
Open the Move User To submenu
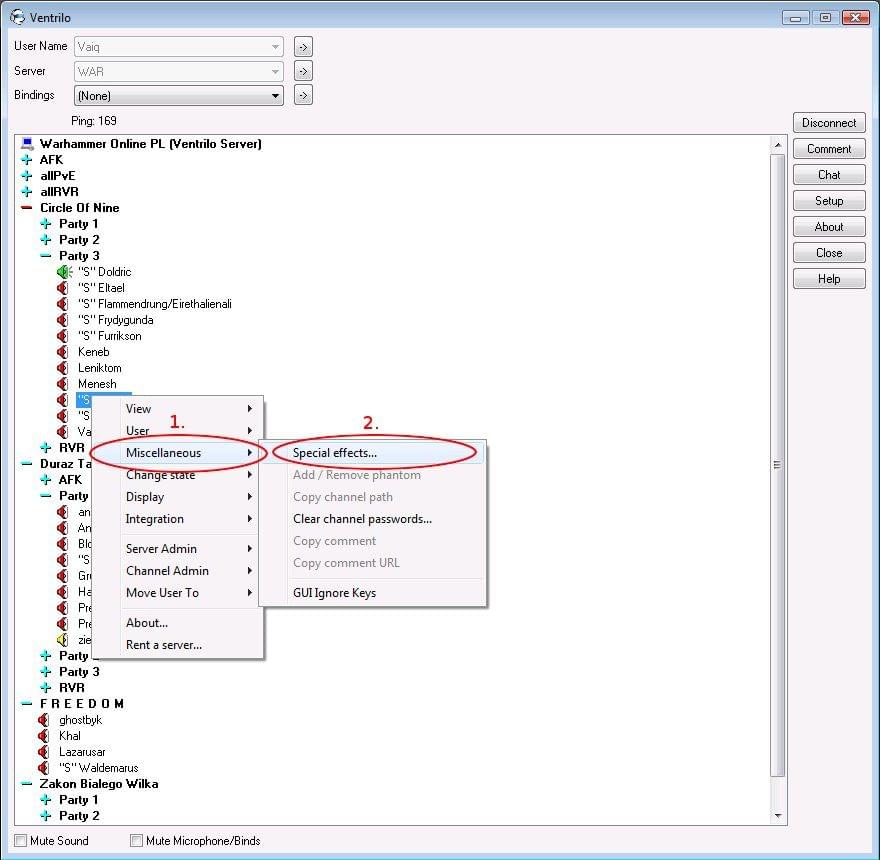point(177,593)
